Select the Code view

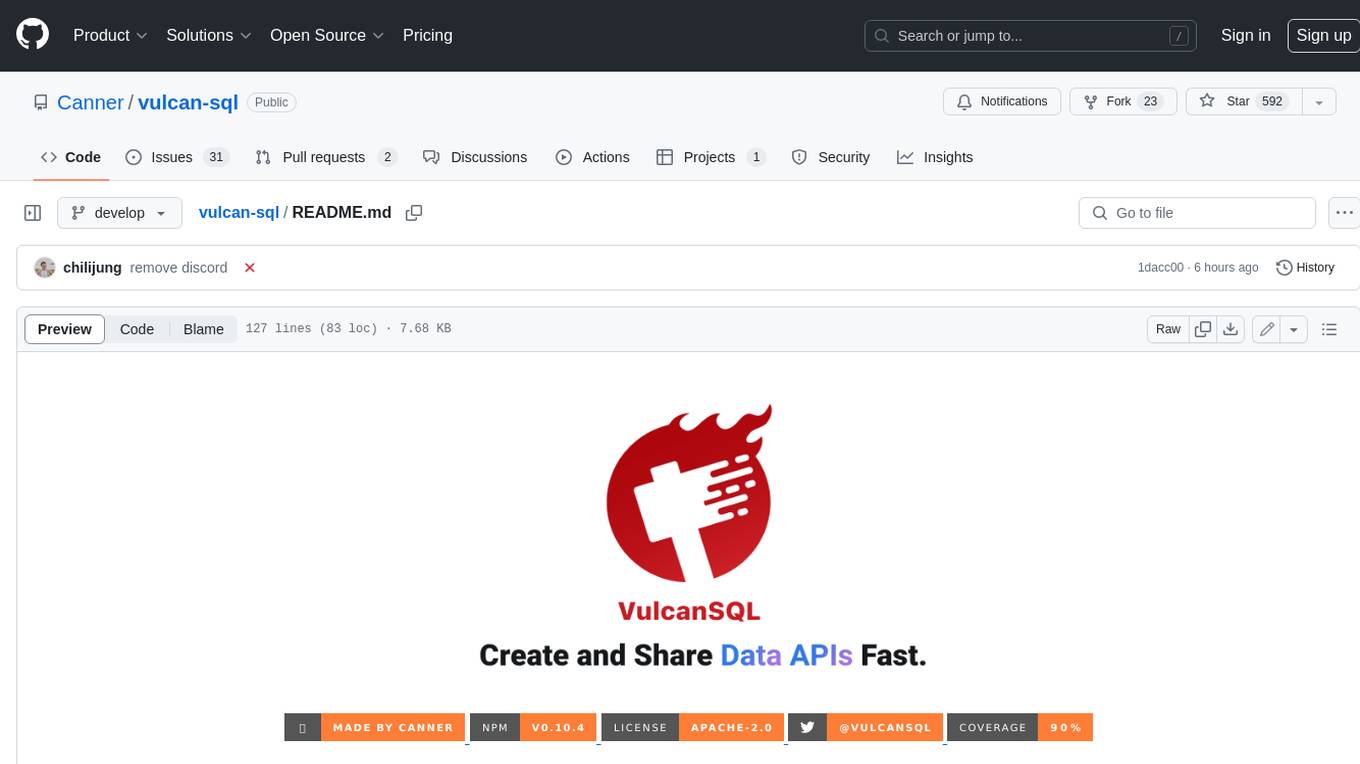(x=137, y=329)
